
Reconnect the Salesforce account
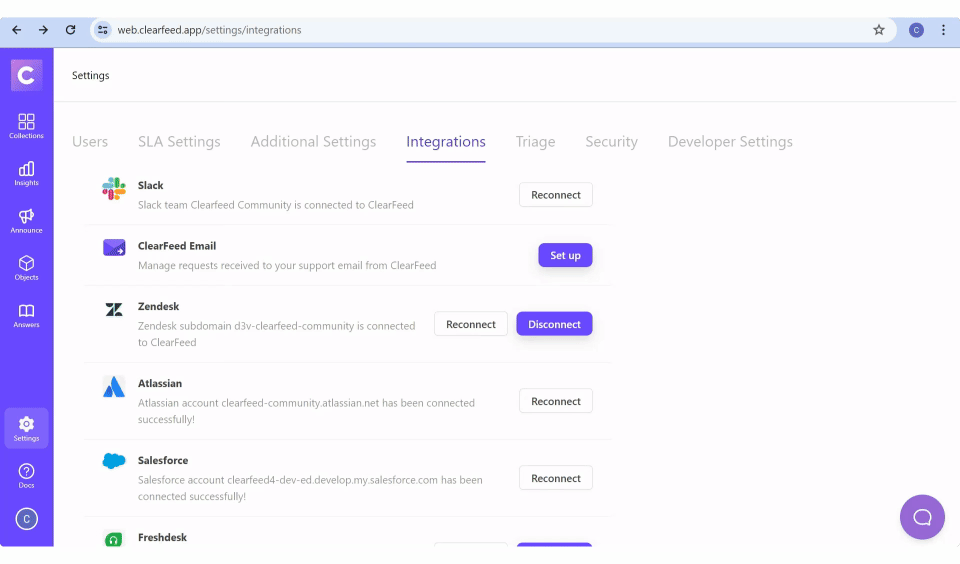click(555, 478)
